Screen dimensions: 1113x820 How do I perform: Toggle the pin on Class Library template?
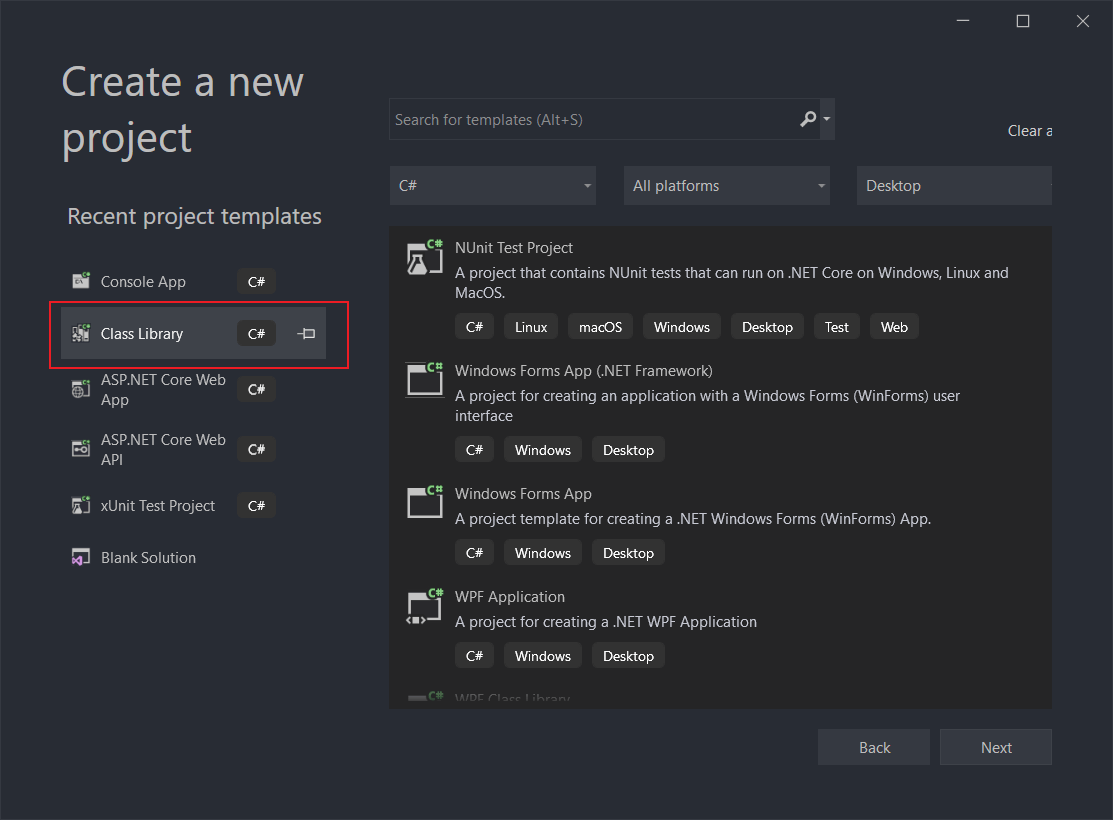(x=305, y=333)
